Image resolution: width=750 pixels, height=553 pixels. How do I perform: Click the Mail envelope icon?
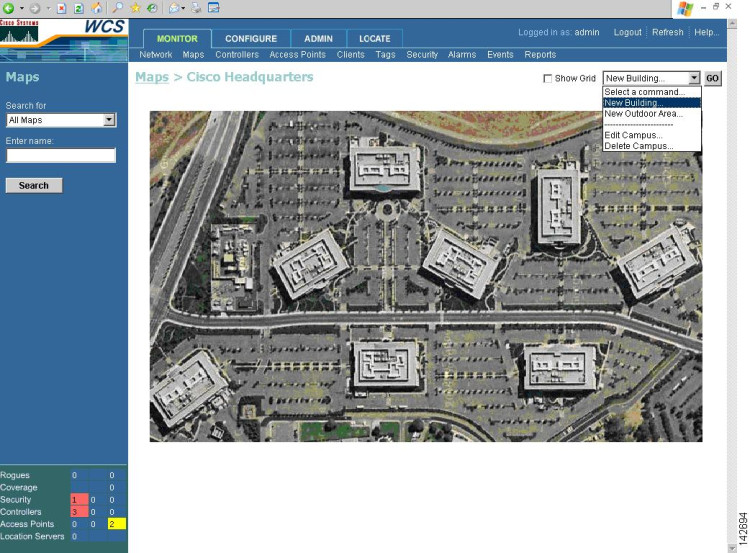click(x=174, y=8)
